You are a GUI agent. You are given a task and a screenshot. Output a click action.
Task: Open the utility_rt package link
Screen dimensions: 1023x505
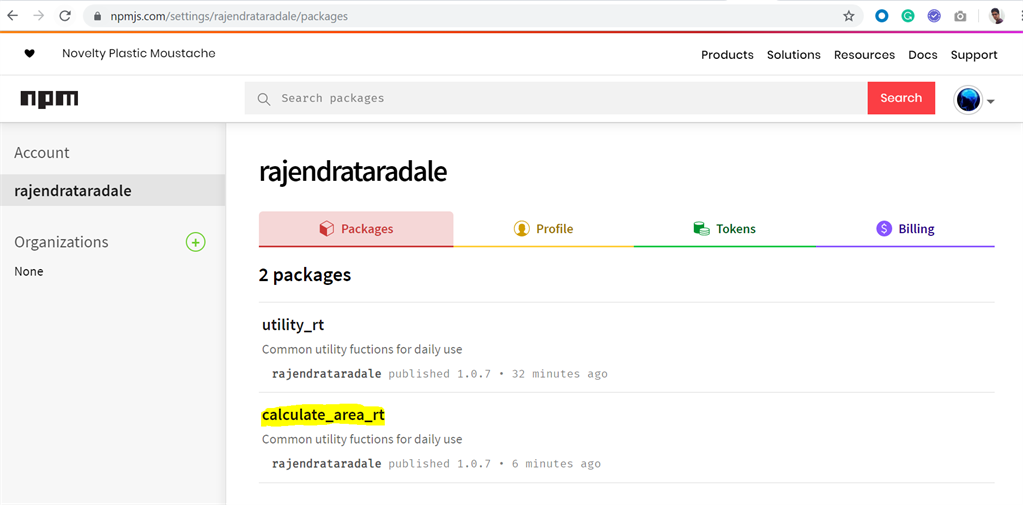(x=293, y=325)
